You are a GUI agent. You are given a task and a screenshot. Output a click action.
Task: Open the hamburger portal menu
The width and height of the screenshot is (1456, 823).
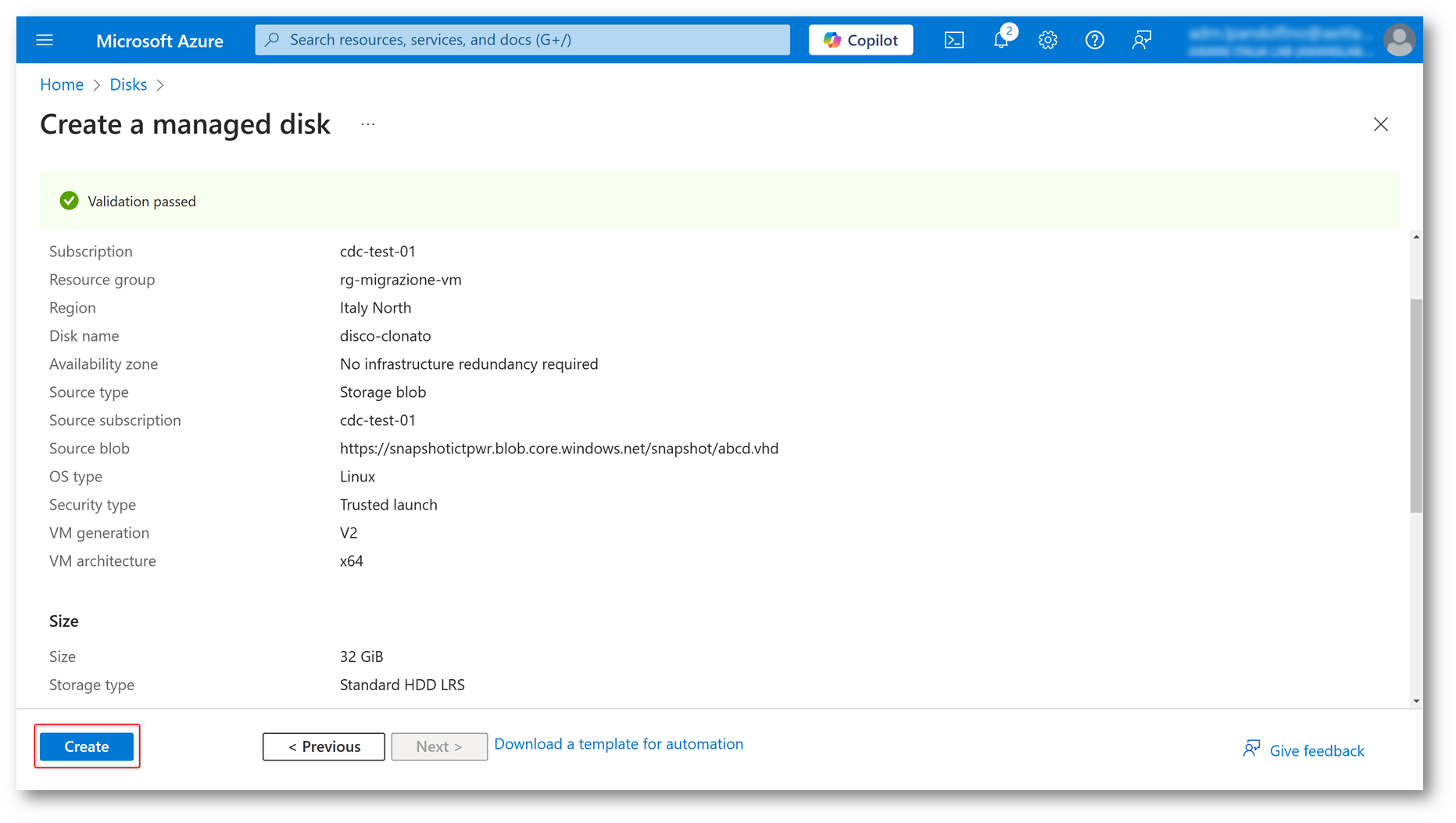(45, 40)
